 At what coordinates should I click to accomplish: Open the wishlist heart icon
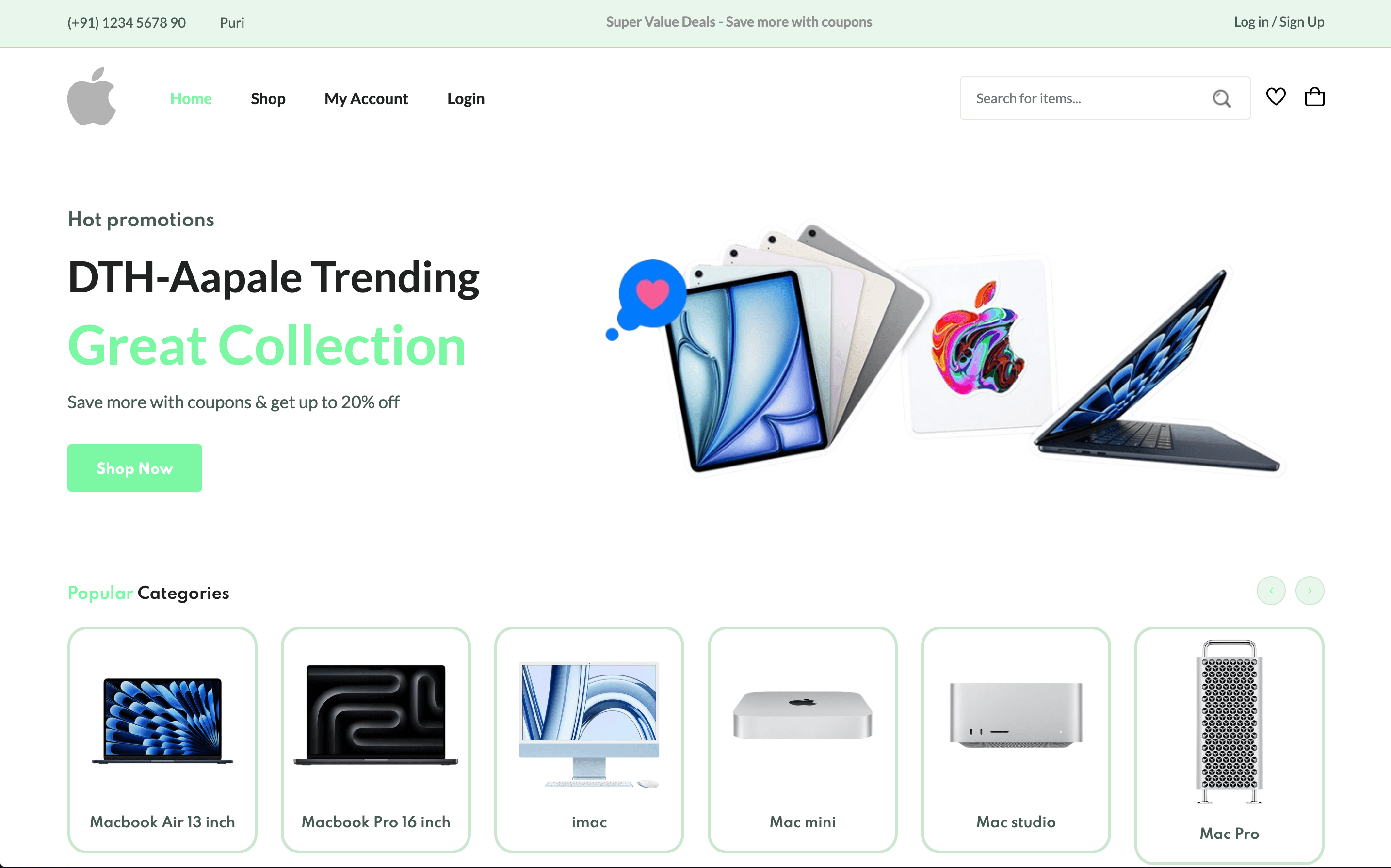point(1276,96)
